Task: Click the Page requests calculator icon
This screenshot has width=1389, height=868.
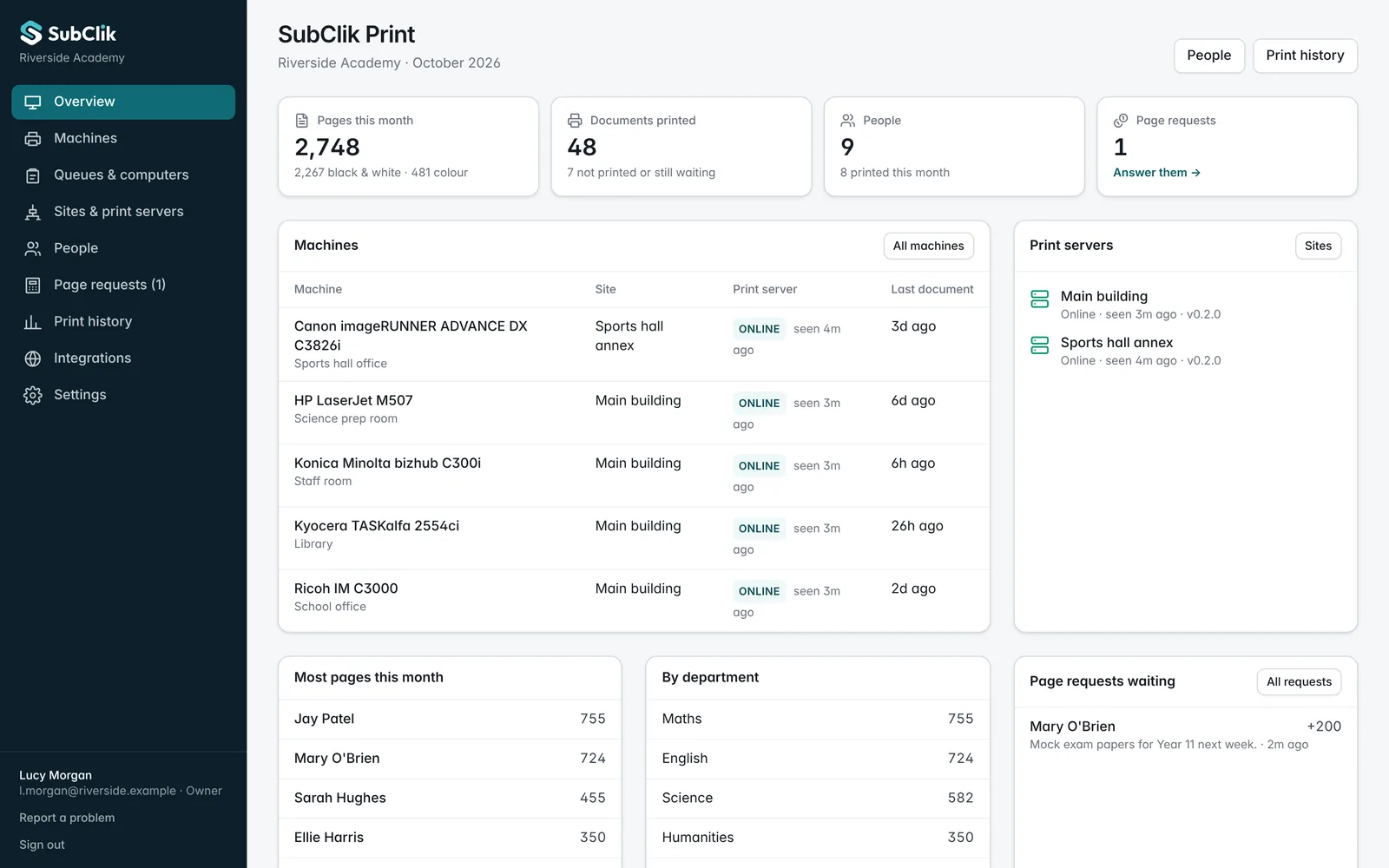Action: tap(33, 285)
